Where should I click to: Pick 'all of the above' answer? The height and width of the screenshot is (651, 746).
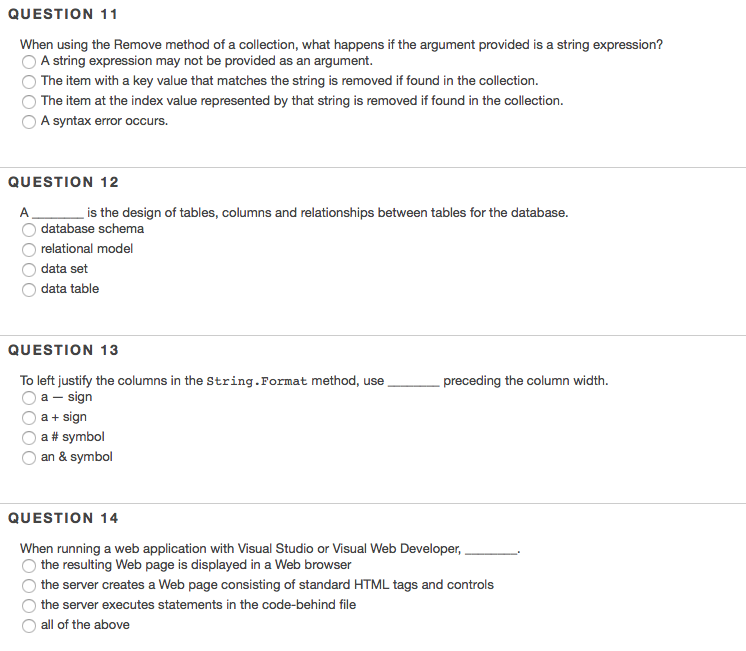[29, 626]
